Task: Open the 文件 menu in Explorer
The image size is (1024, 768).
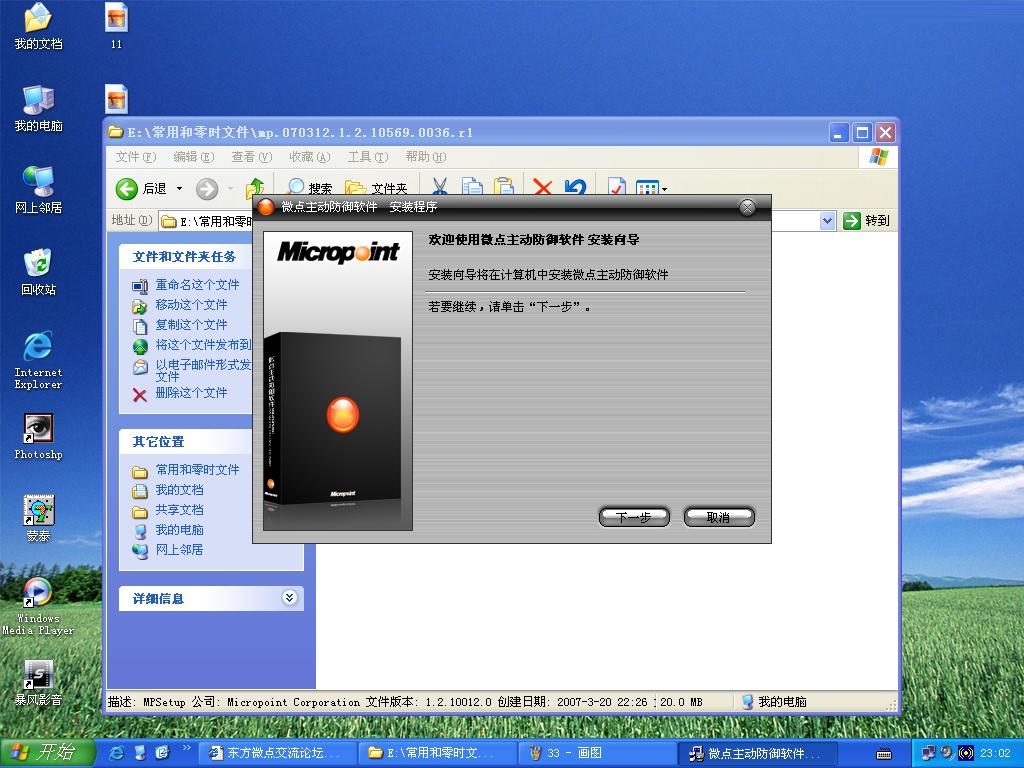Action: coord(136,157)
